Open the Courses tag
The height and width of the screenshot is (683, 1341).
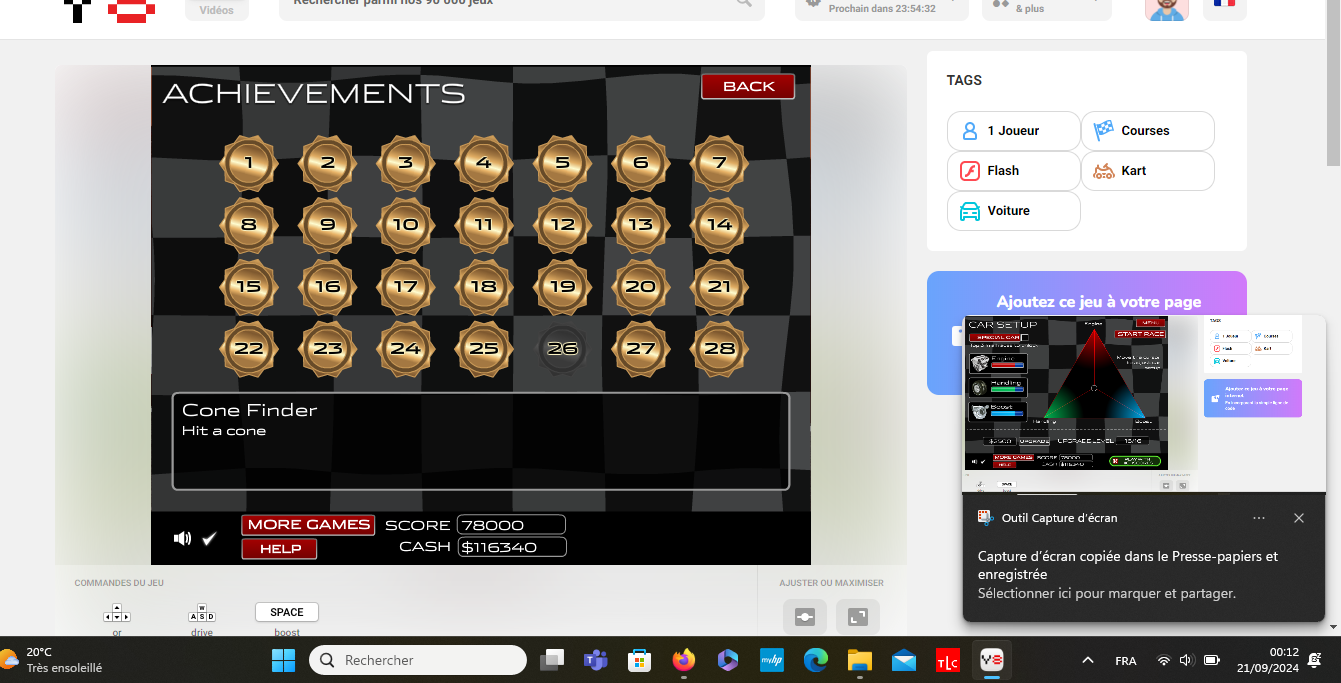pyautogui.click(x=1148, y=131)
